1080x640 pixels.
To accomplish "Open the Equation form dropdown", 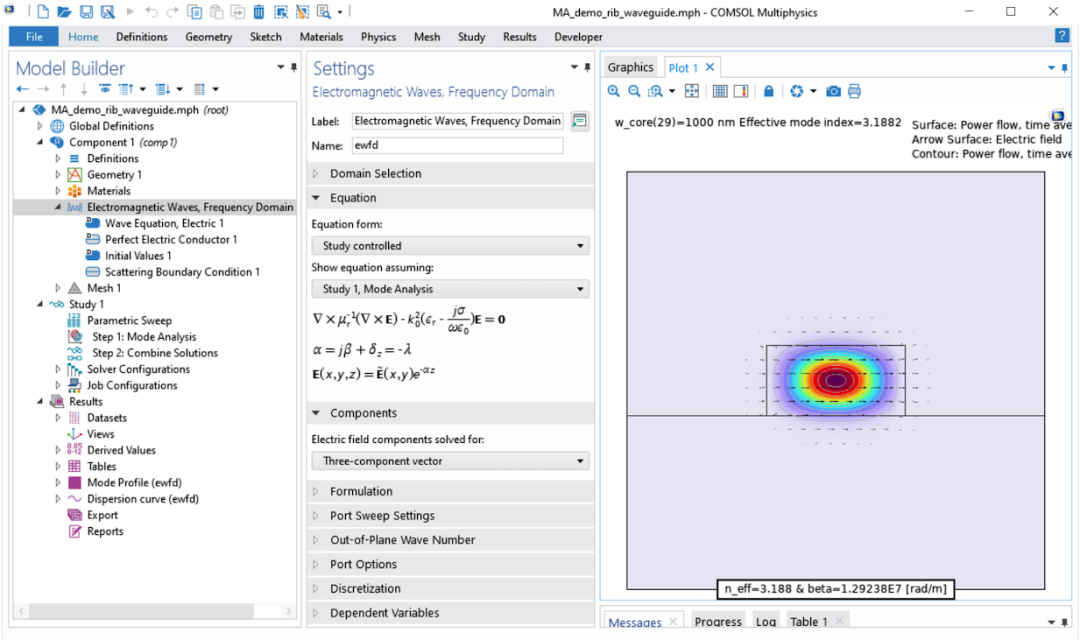I will 450,246.
